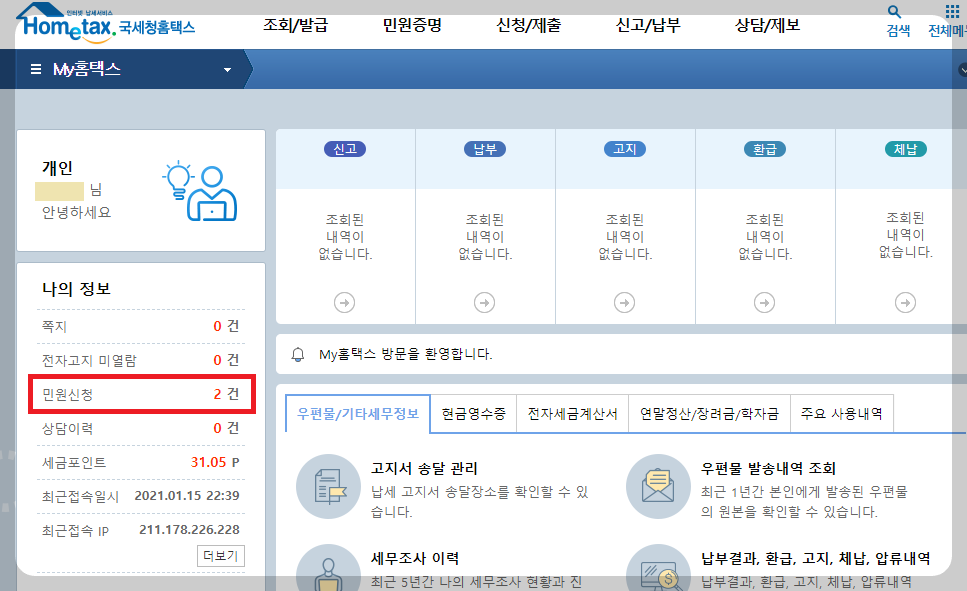Viewport: 967px width, 591px height.
Task: Click the 세무조사 이력 person icon
Action: click(x=328, y=568)
